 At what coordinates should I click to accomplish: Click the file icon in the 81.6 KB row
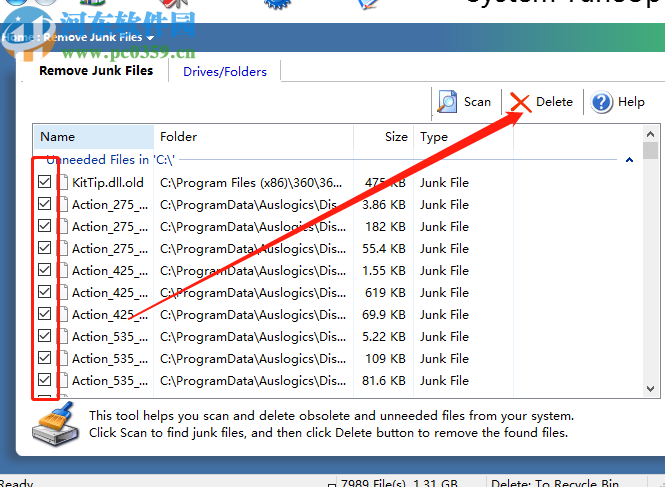63,381
